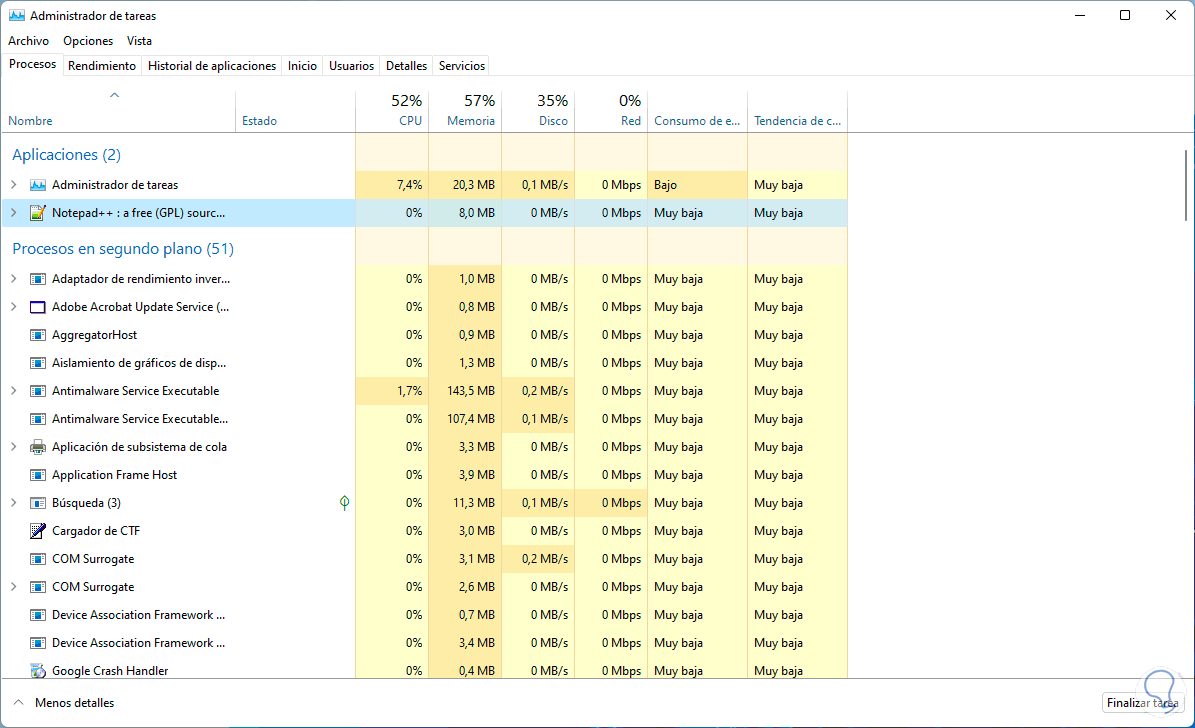Expand the Notepad++ process group
Viewport: 1195px width, 728px height.
pos(14,213)
